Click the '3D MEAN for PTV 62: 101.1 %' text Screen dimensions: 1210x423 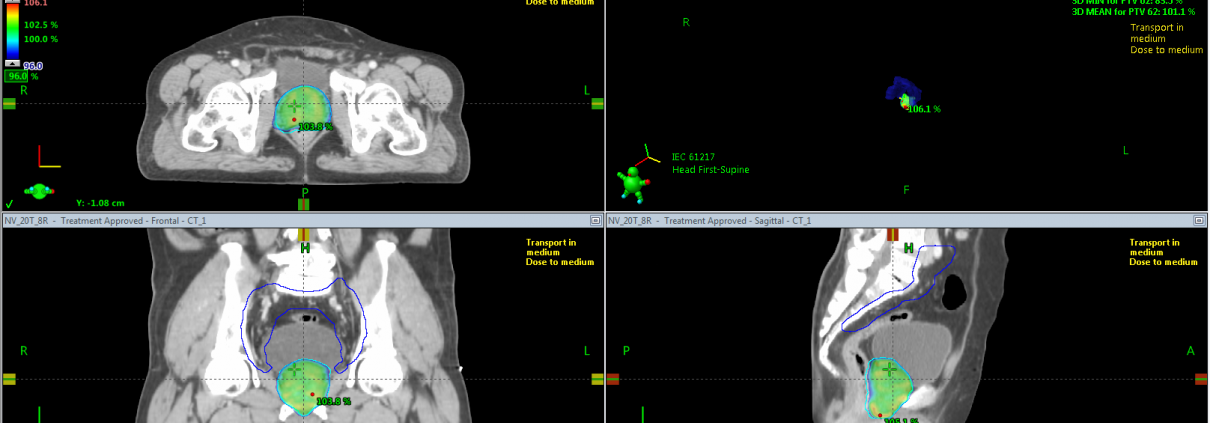point(1131,12)
